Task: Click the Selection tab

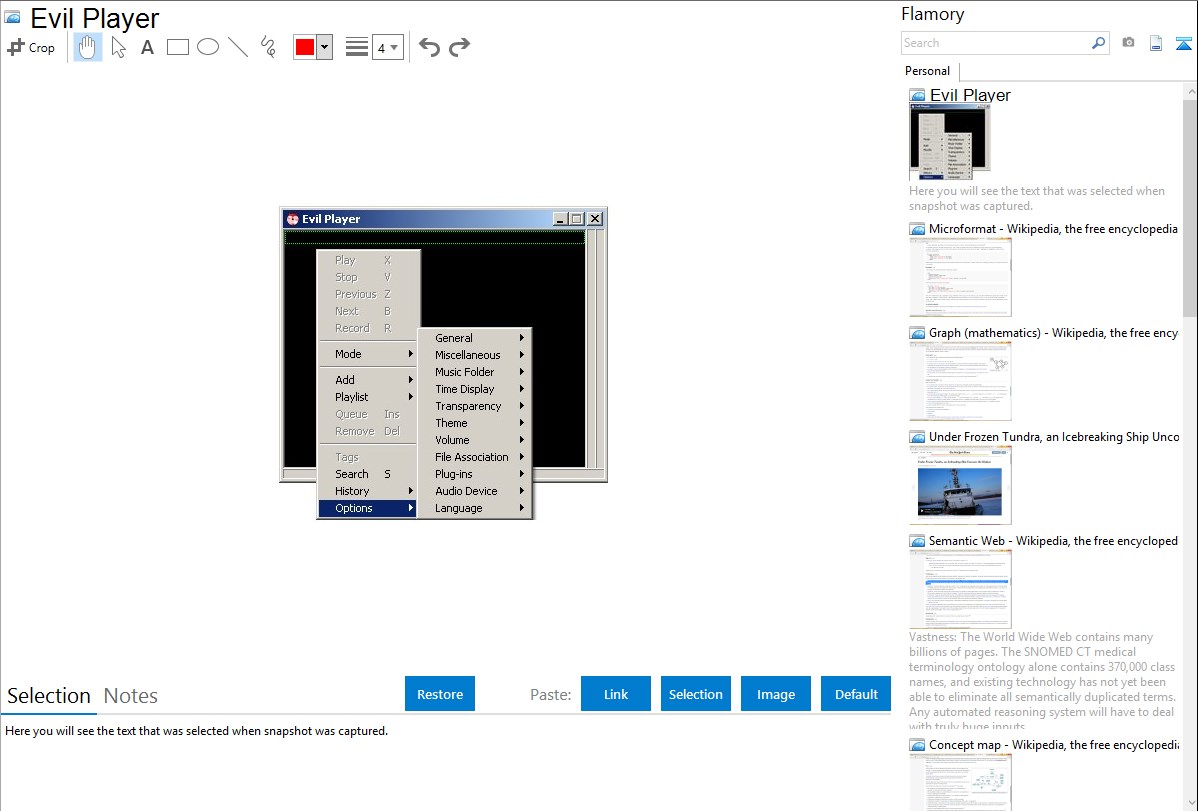Action: click(49, 696)
